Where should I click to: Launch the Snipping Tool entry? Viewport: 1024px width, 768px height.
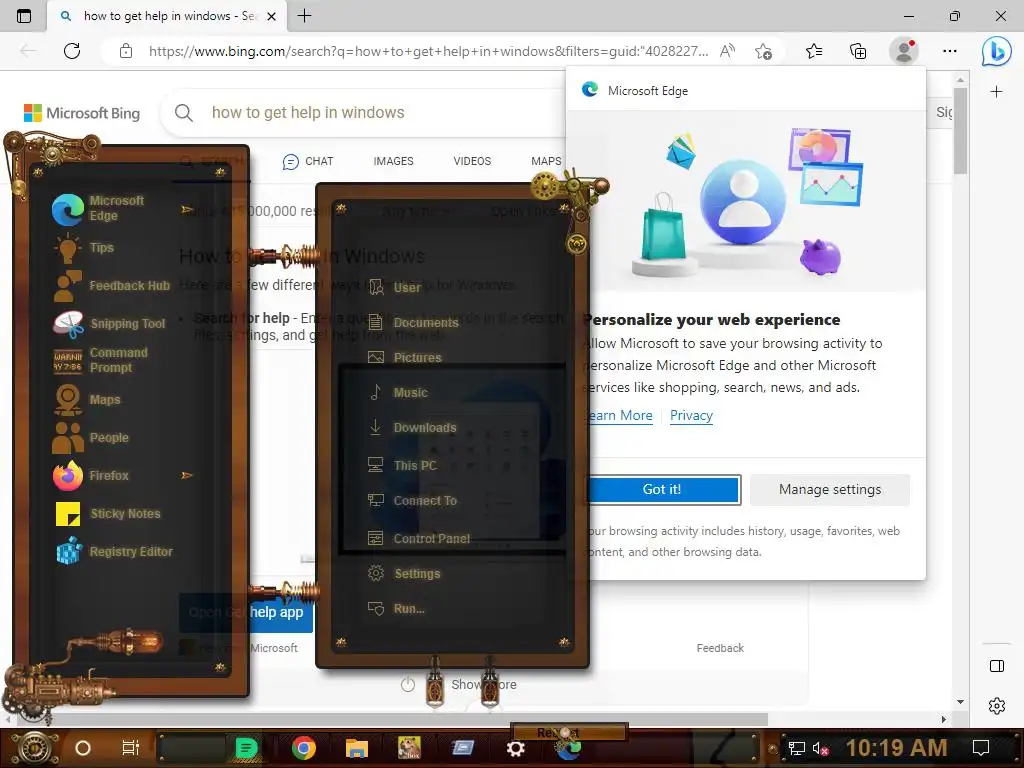click(110, 324)
